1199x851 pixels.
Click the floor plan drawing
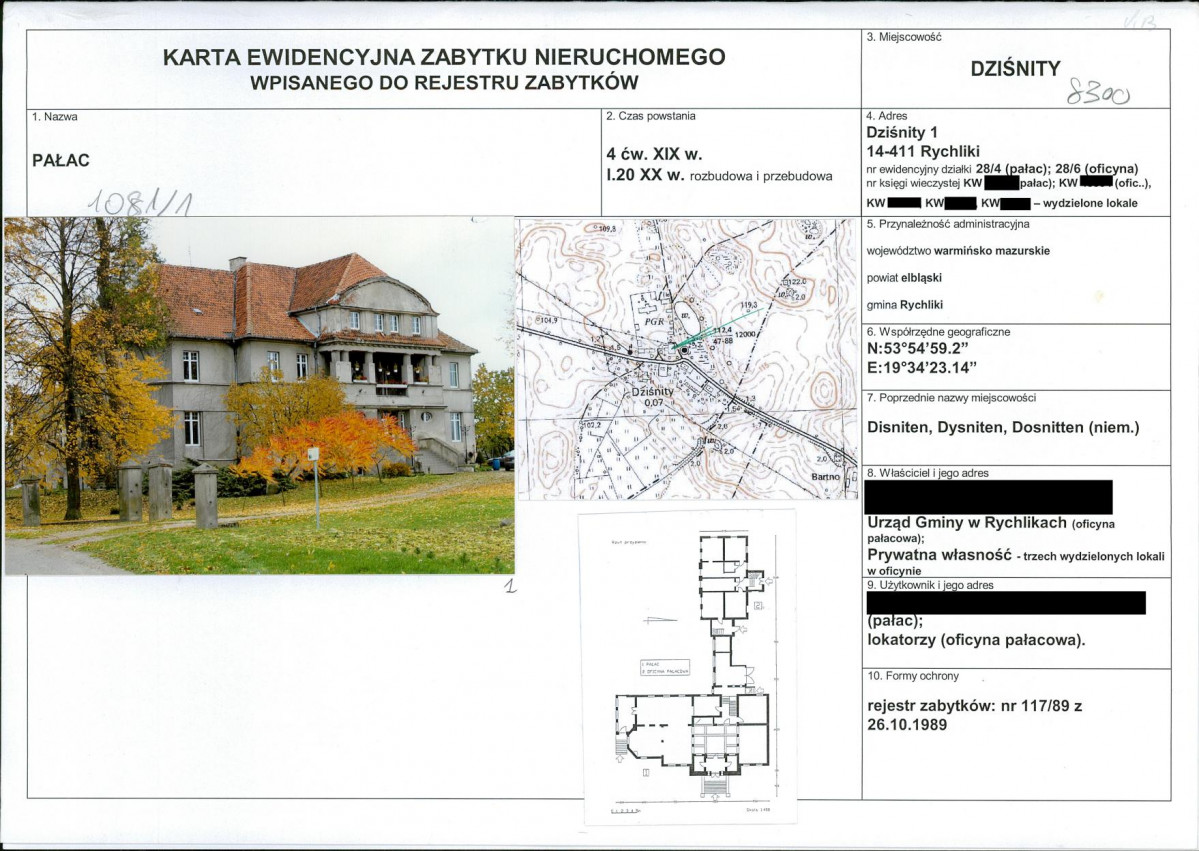click(688, 667)
